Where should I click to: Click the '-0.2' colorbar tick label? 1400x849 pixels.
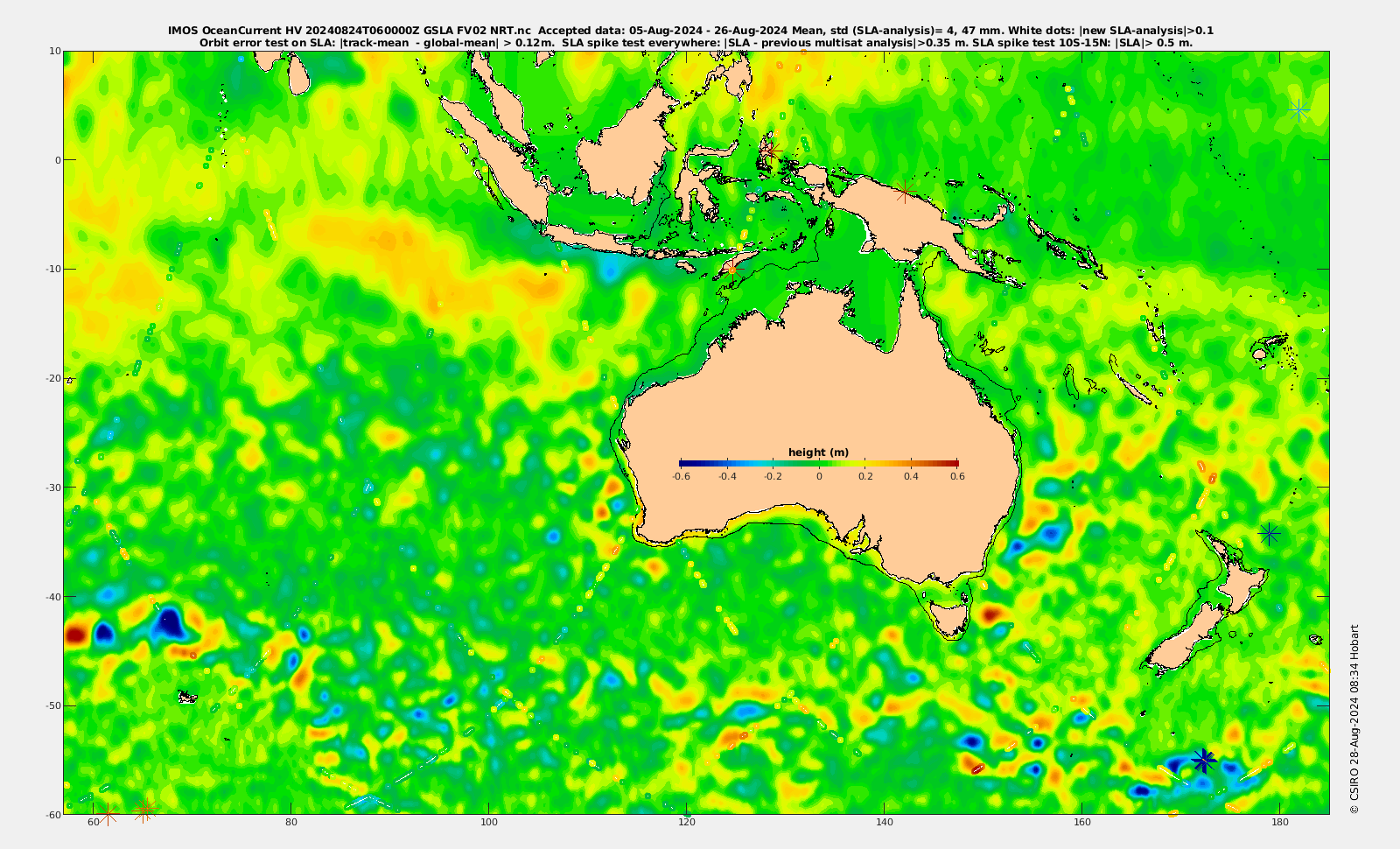click(773, 476)
